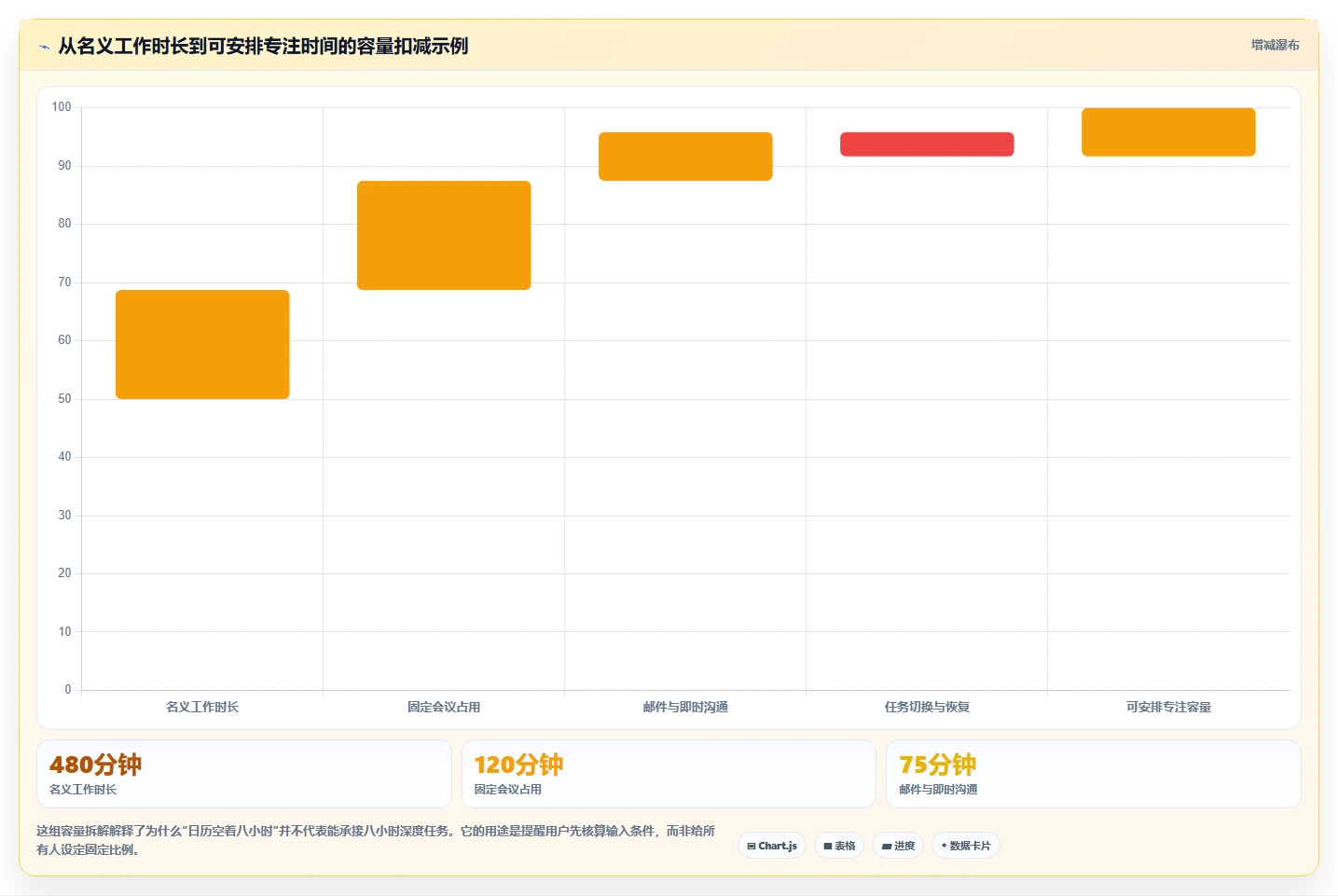Select the 表格 chip

[x=839, y=846]
